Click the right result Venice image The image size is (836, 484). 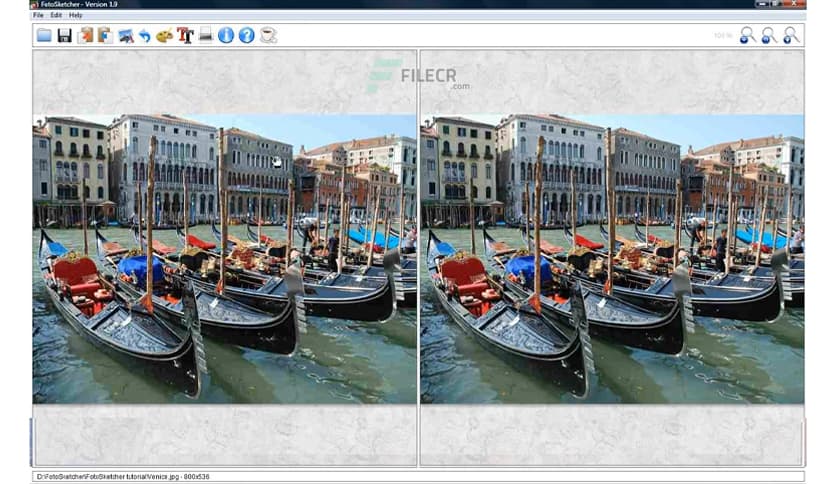click(612, 259)
